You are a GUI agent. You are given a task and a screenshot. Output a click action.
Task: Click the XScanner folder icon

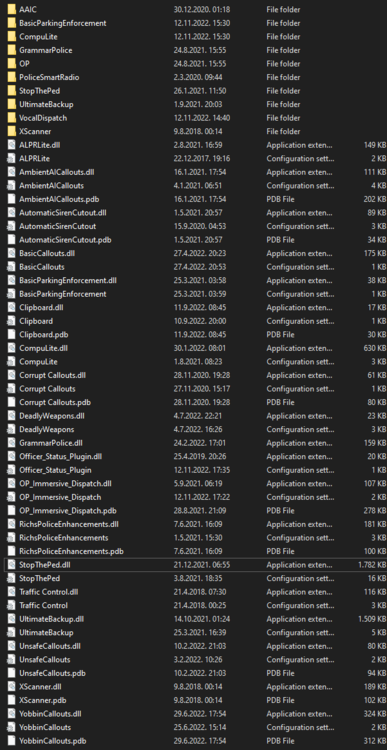[x=11, y=131]
